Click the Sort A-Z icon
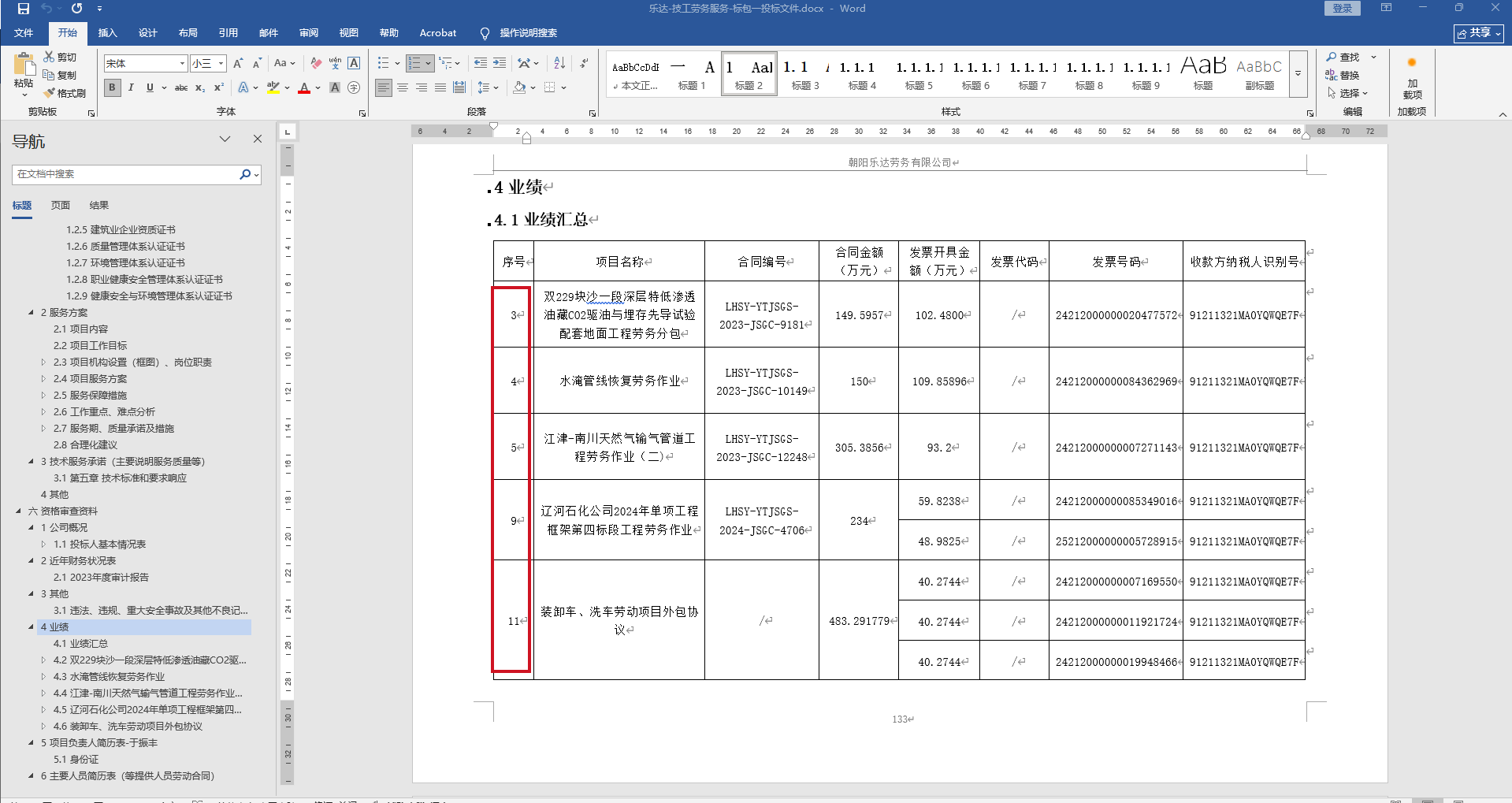Viewport: 1512px width, 803px height. click(559, 63)
